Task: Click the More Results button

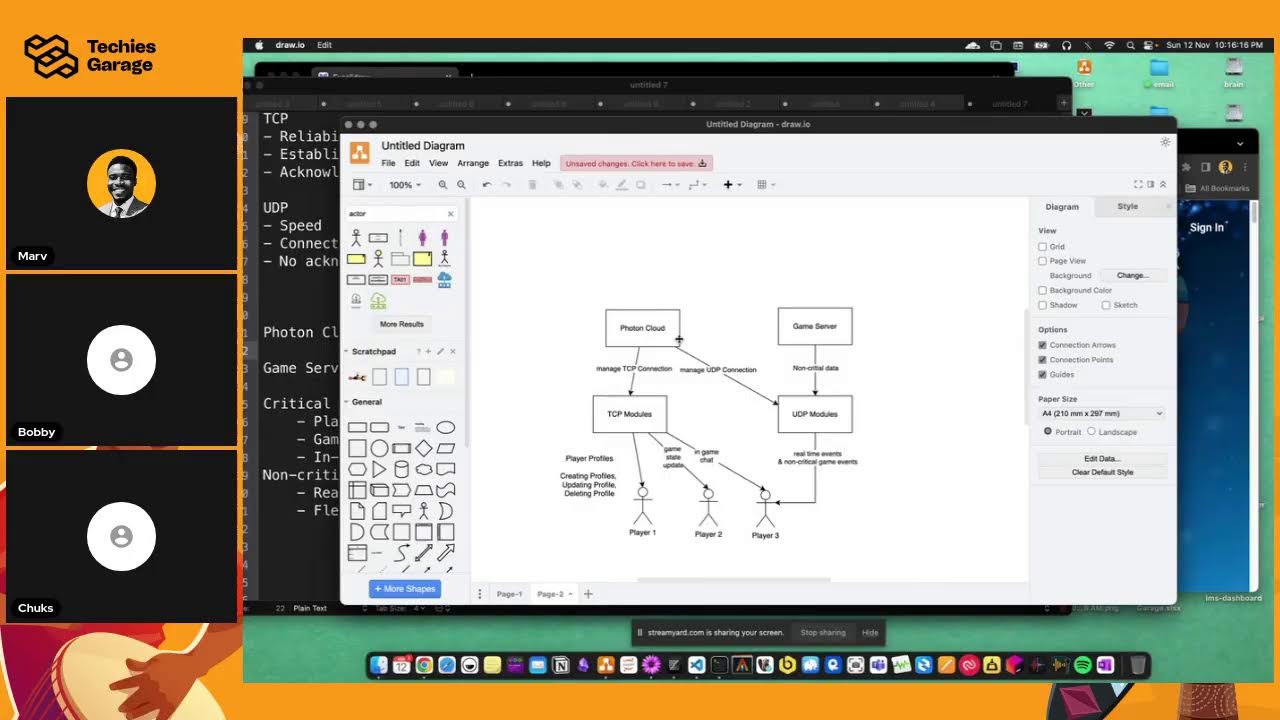Action: click(x=402, y=324)
